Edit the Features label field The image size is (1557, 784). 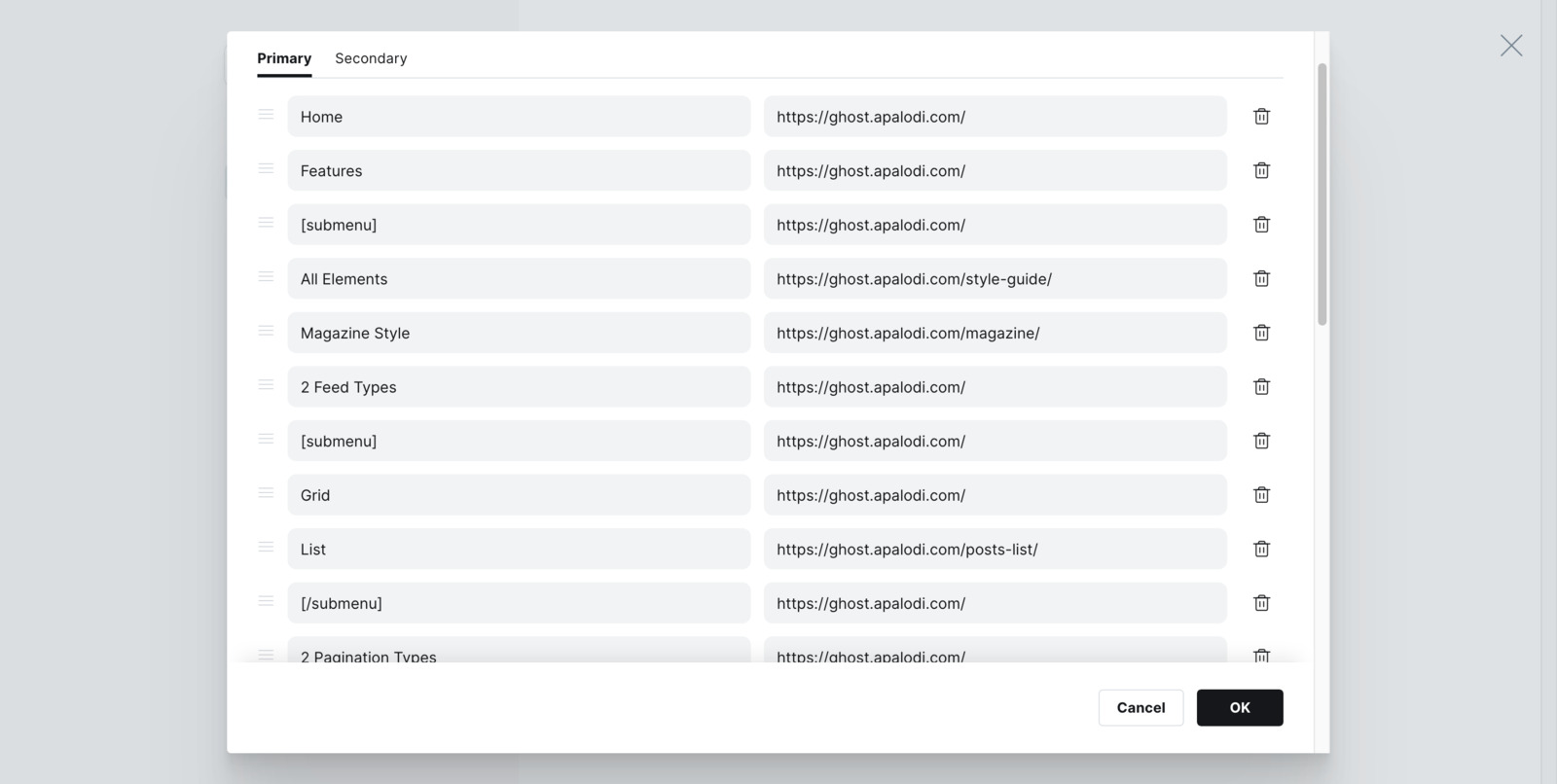tap(519, 170)
